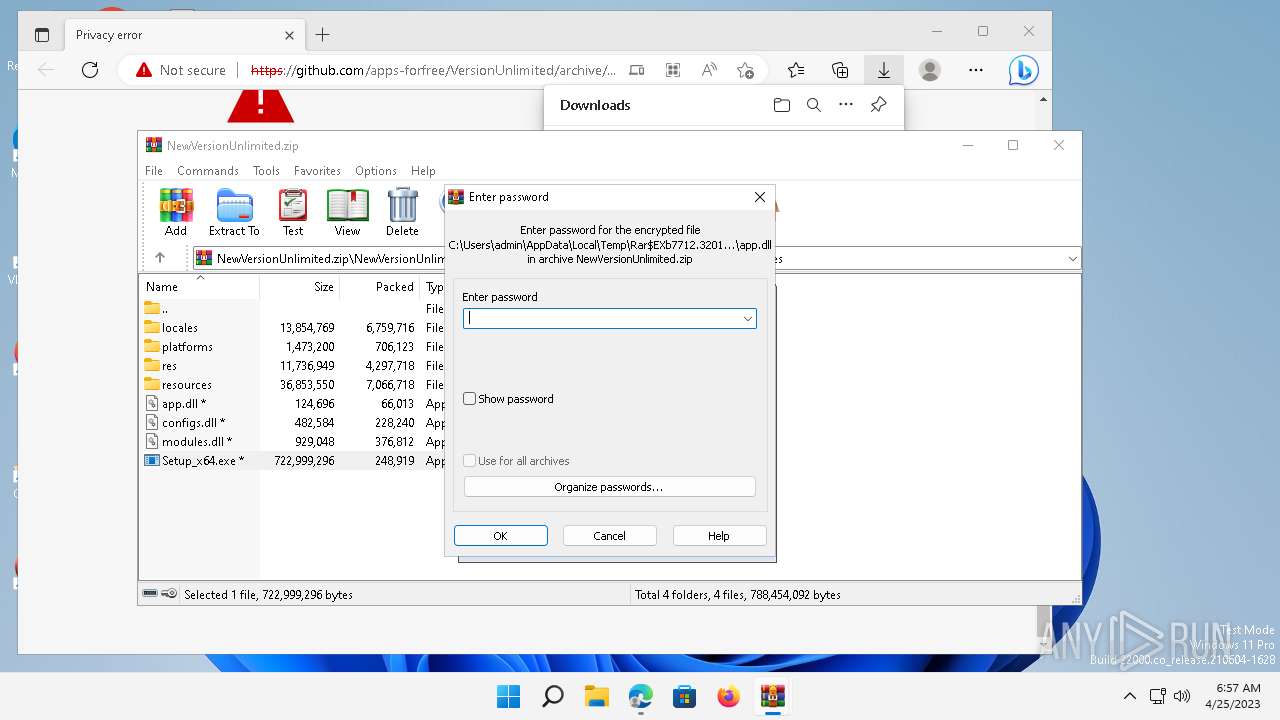The height and width of the screenshot is (720, 1280).
Task: Open File Explorer from taskbar
Action: (597, 696)
